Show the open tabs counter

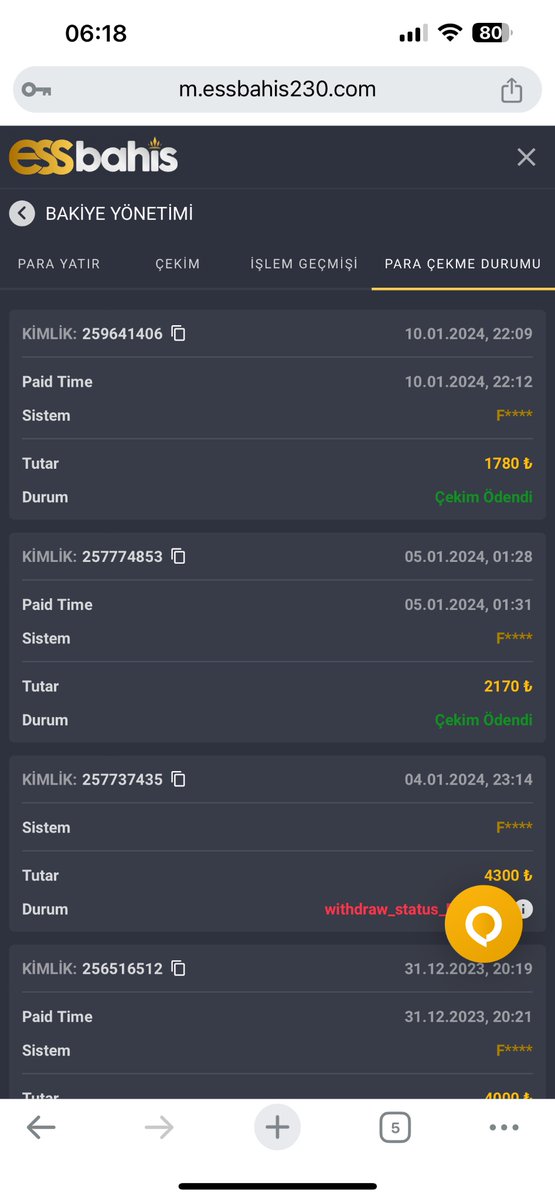395,1128
